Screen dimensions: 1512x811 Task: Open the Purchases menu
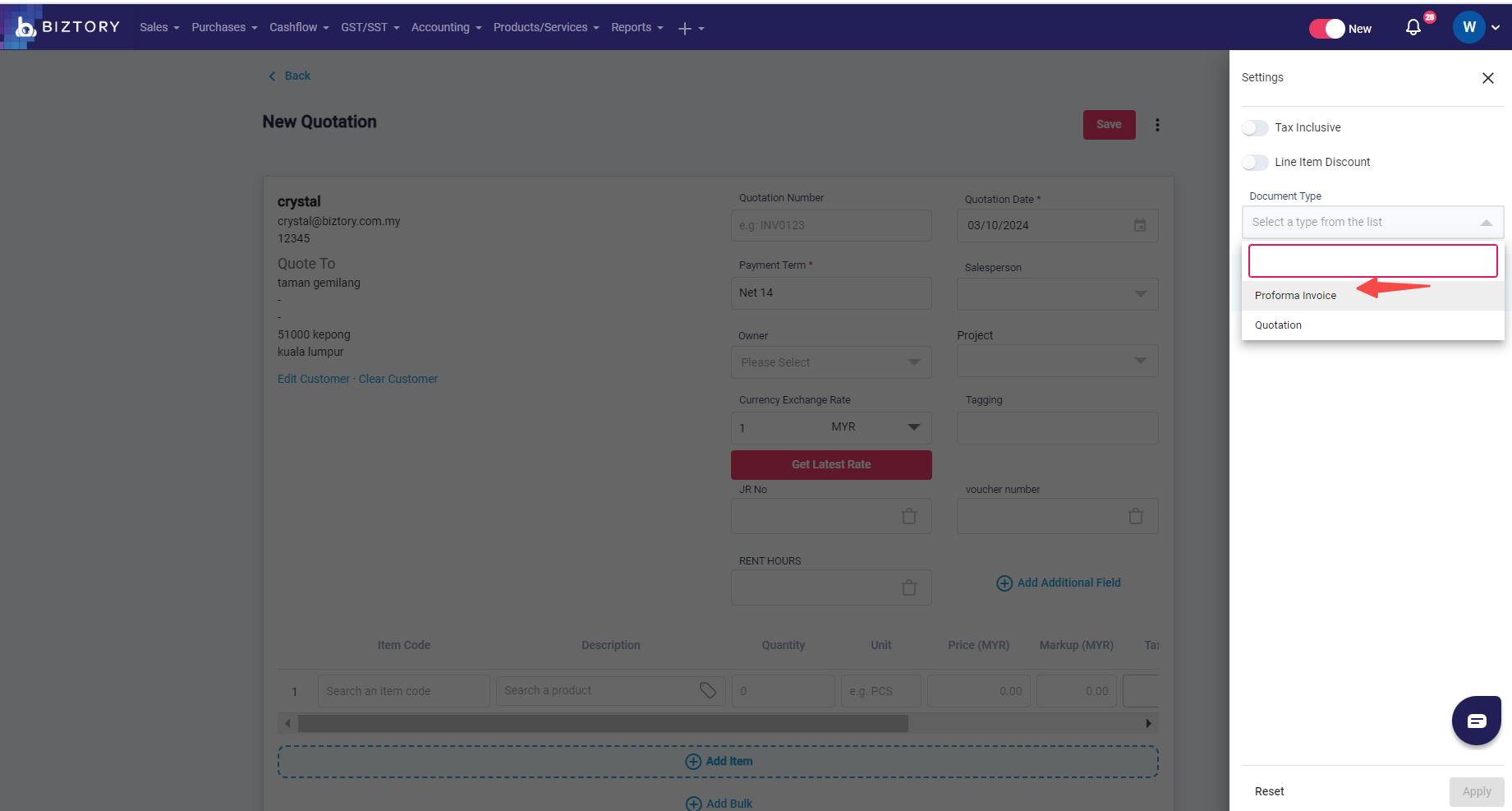pos(224,28)
